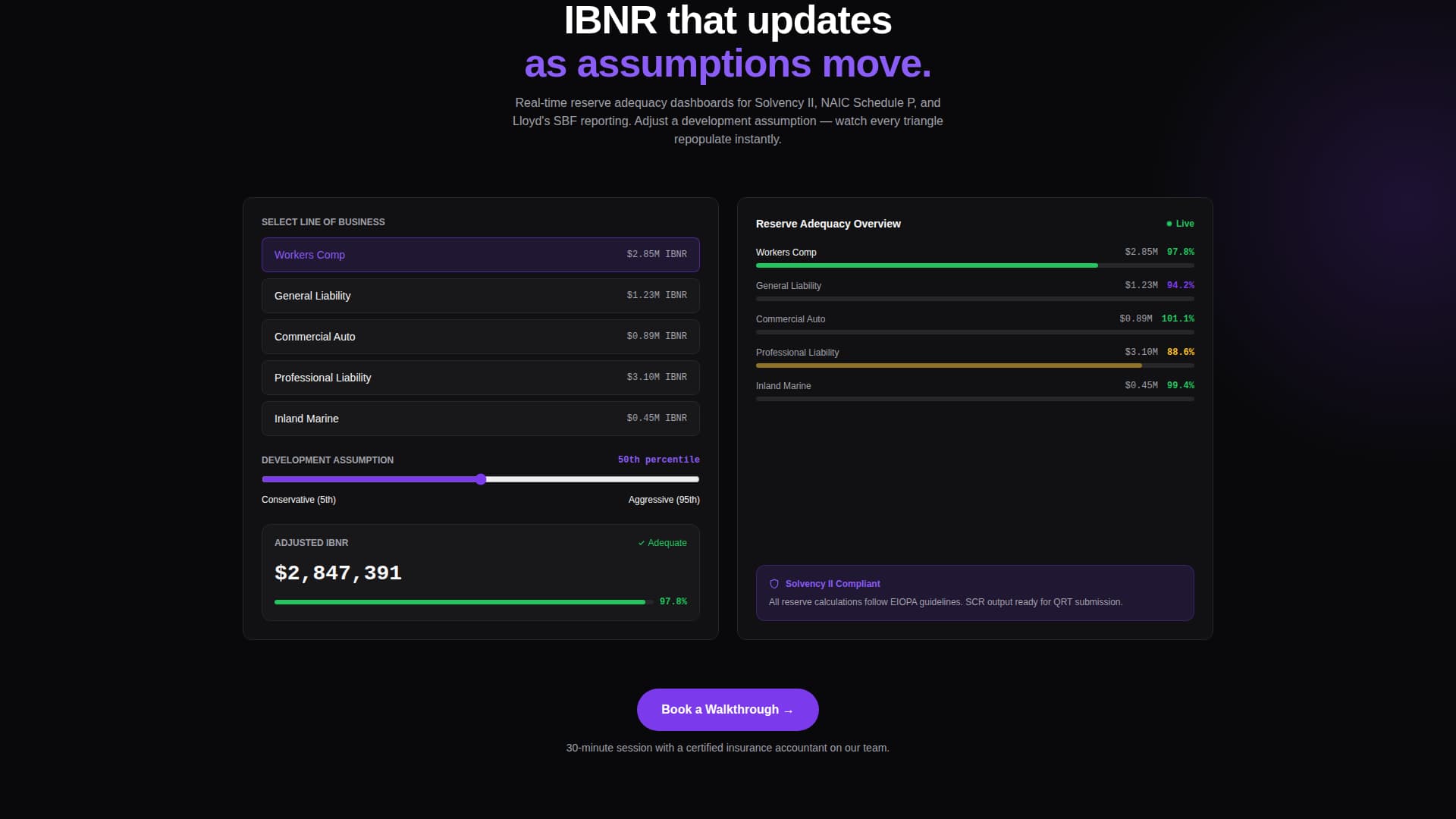Select Inland Marine line of business

(480, 419)
